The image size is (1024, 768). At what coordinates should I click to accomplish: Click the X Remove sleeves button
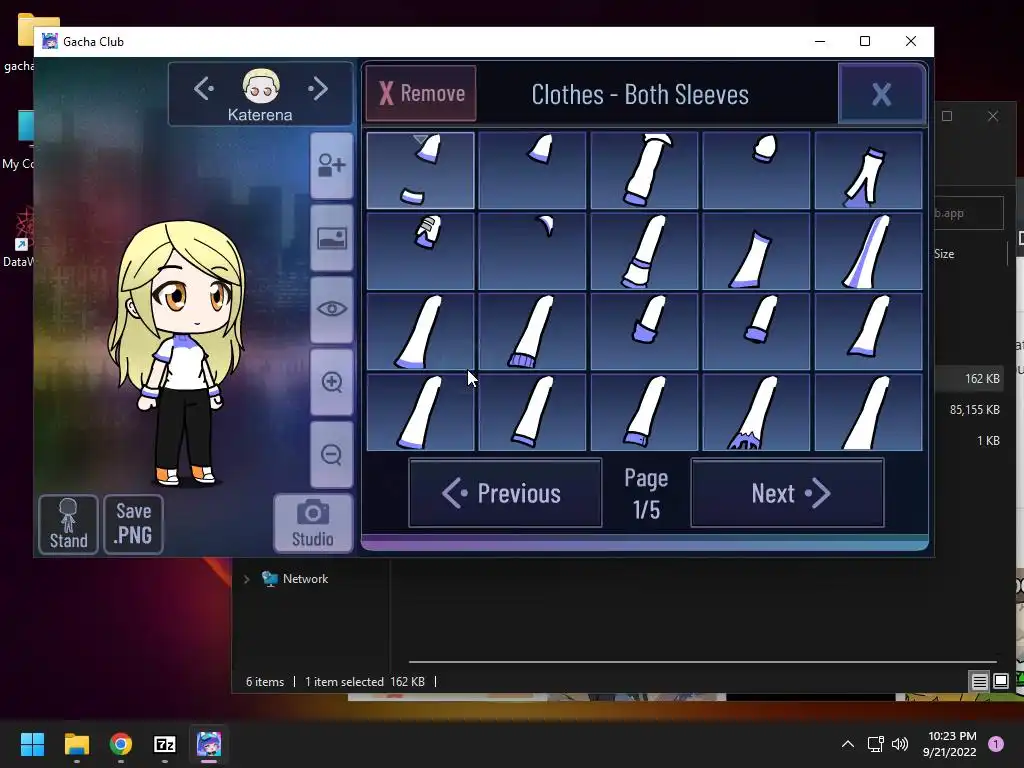421,93
